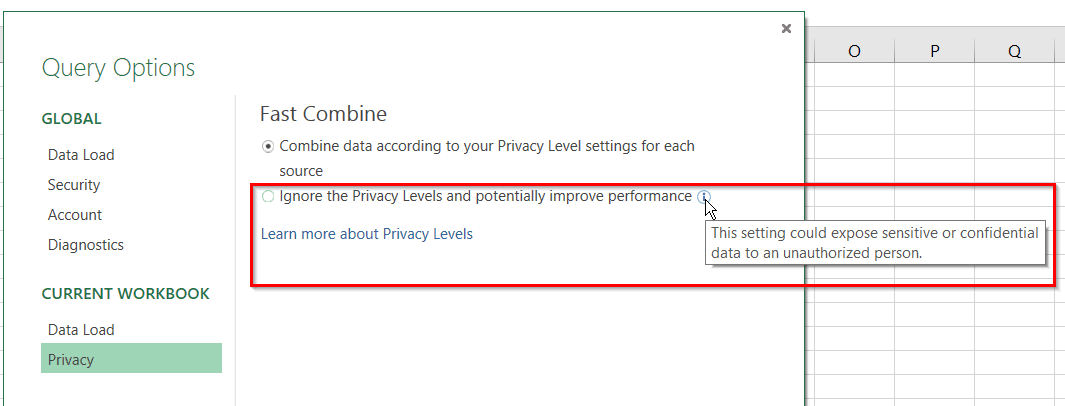The width and height of the screenshot is (1065, 406).
Task: Select column P header
Action: 934,52
